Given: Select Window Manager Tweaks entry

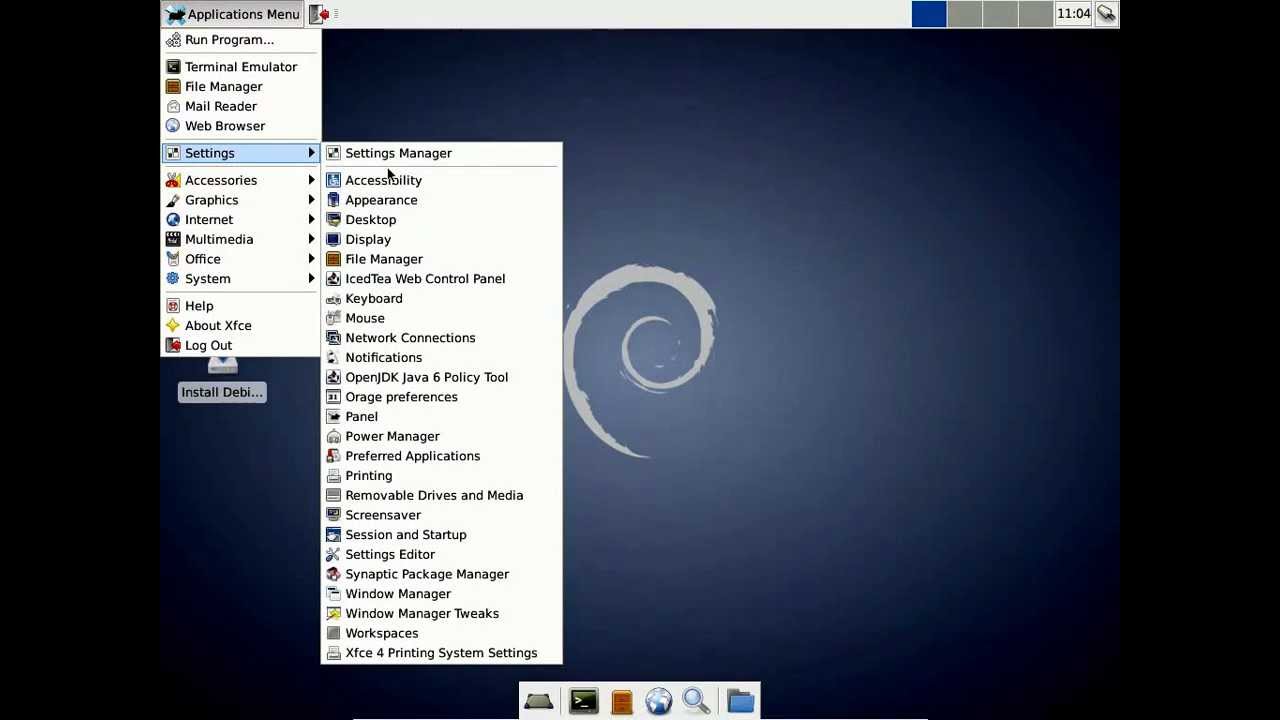Looking at the screenshot, I should point(421,613).
